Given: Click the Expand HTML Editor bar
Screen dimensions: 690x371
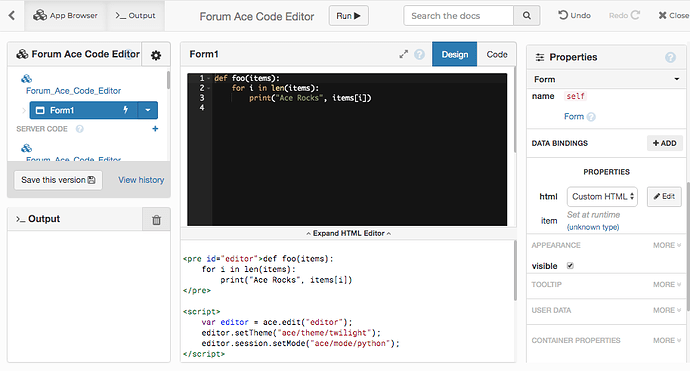Looking at the screenshot, I should coord(349,233).
